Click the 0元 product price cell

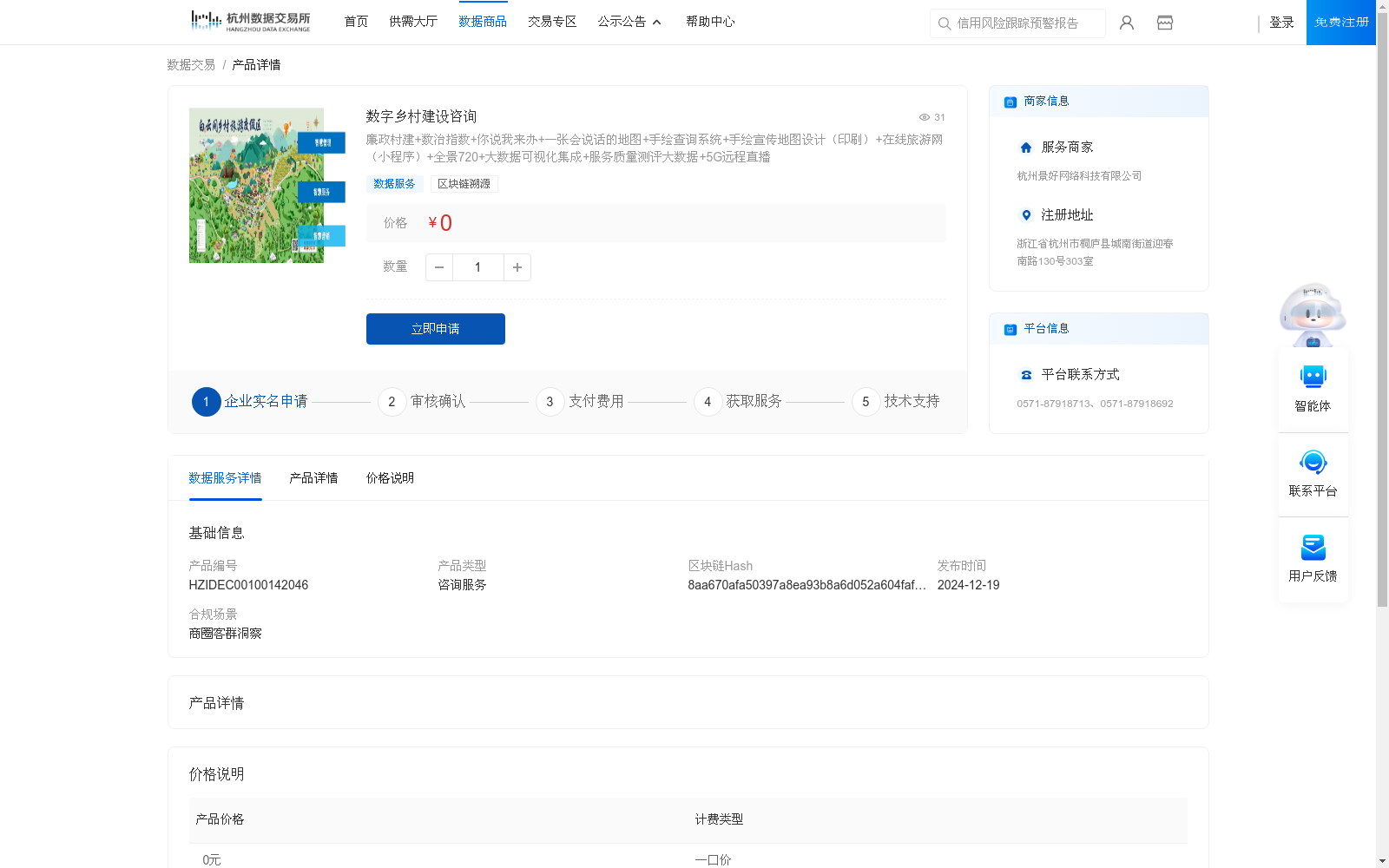click(212, 859)
